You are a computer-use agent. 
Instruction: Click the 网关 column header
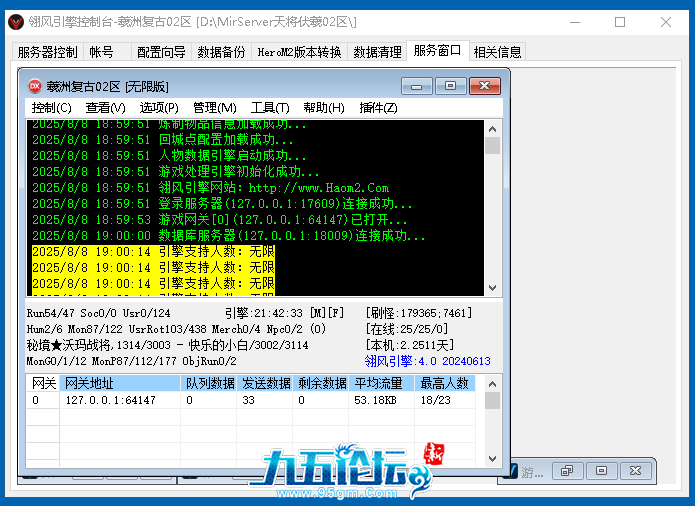coord(43,383)
